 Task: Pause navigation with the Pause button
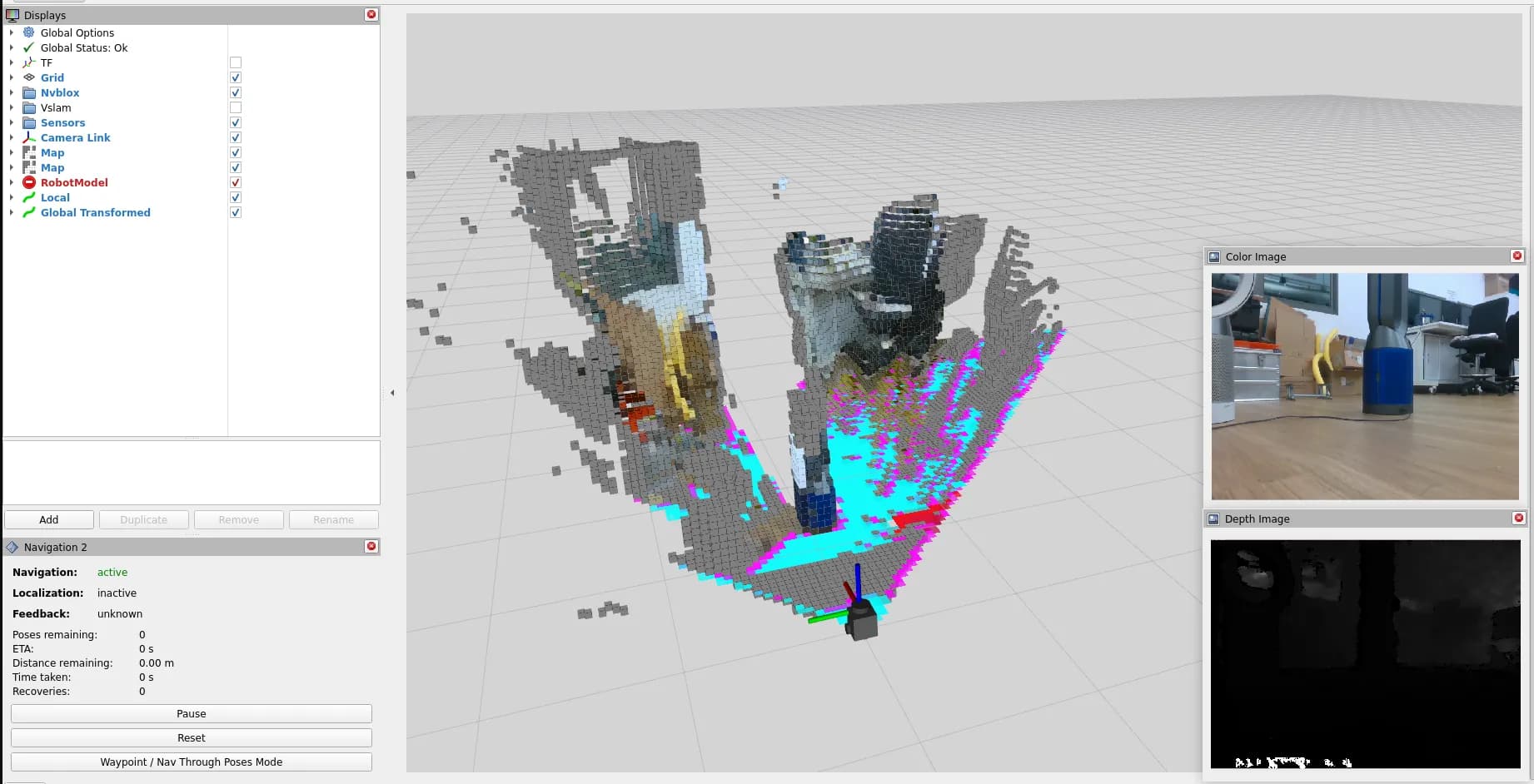[192, 713]
